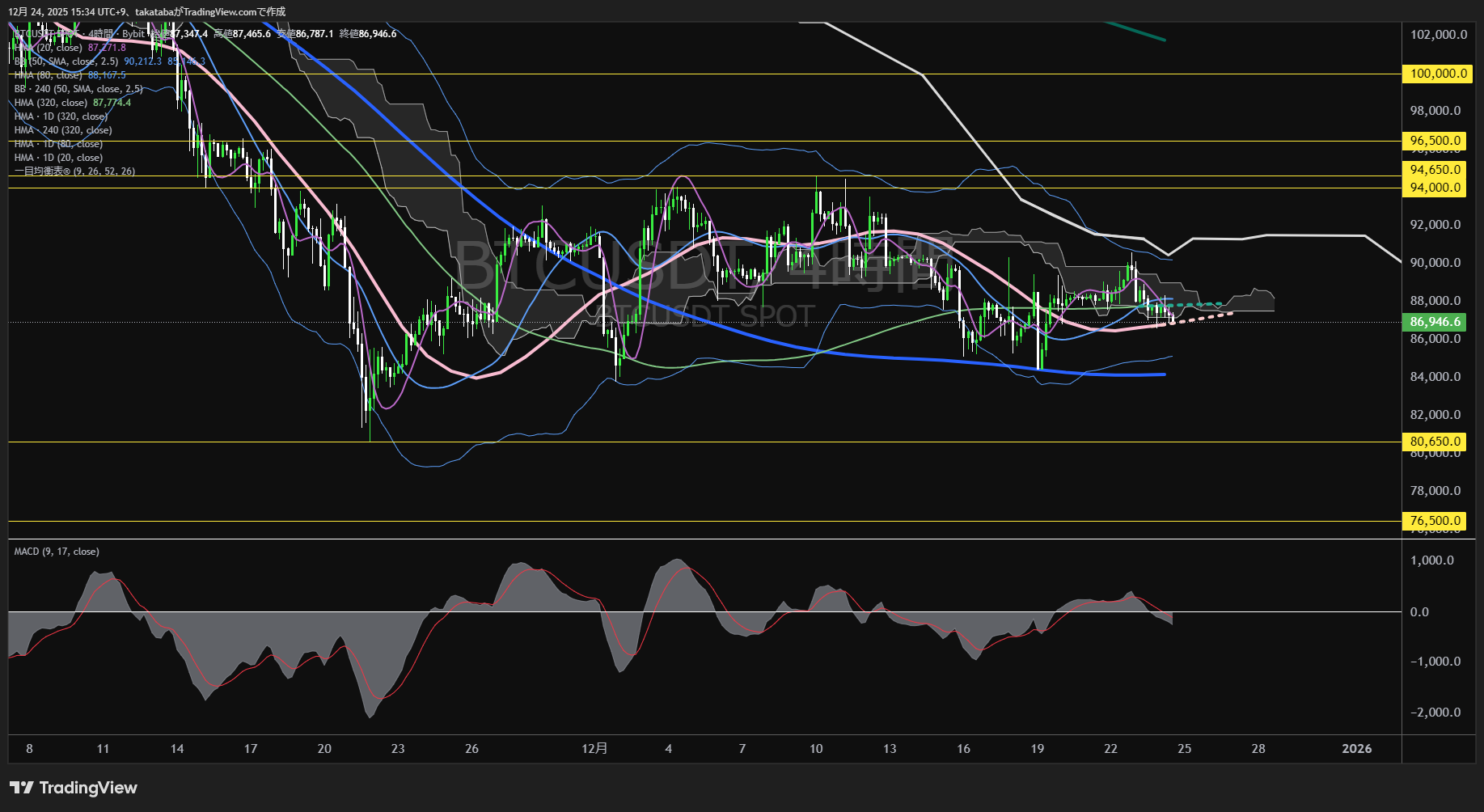This screenshot has height=812, width=1484.
Task: Click the HMA (320, close) indicator label
Action: coord(50,103)
